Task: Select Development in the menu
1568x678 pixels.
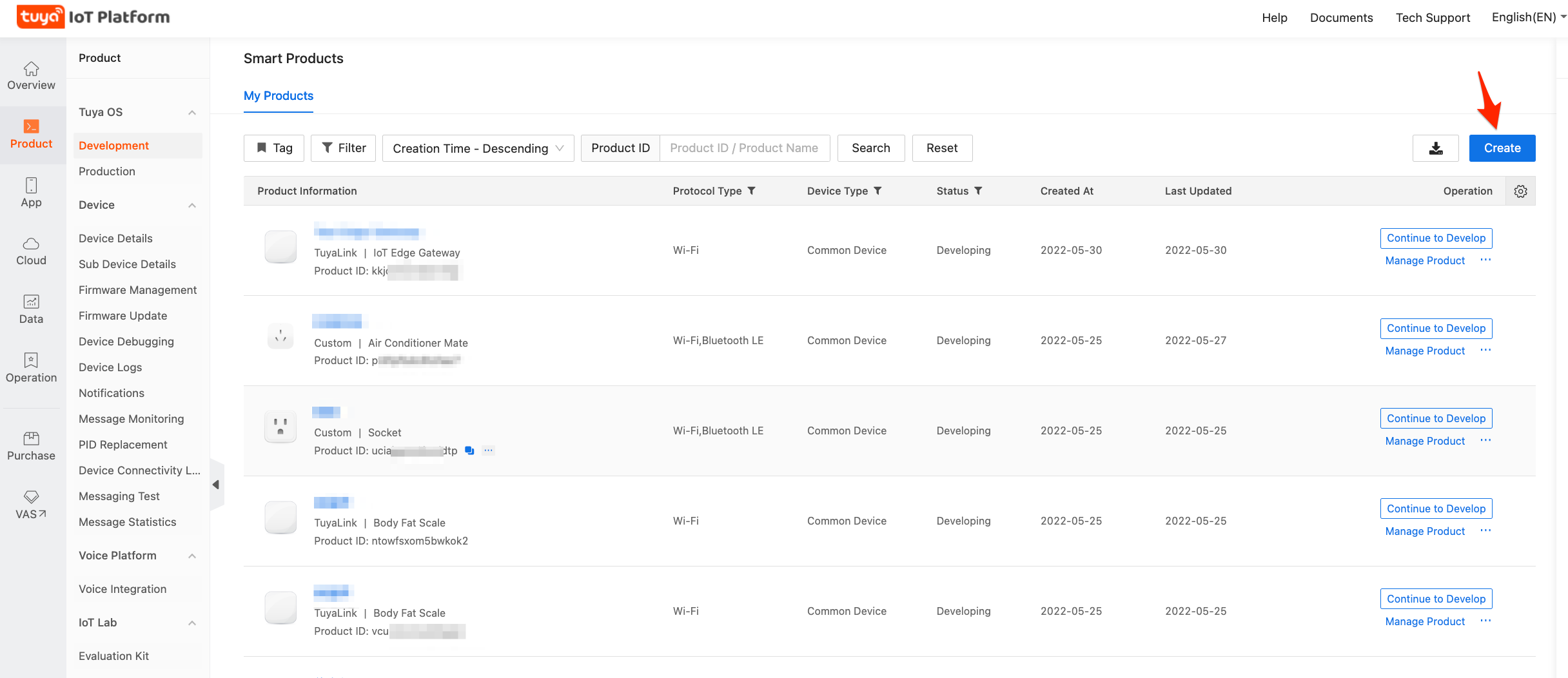Action: pos(137,146)
